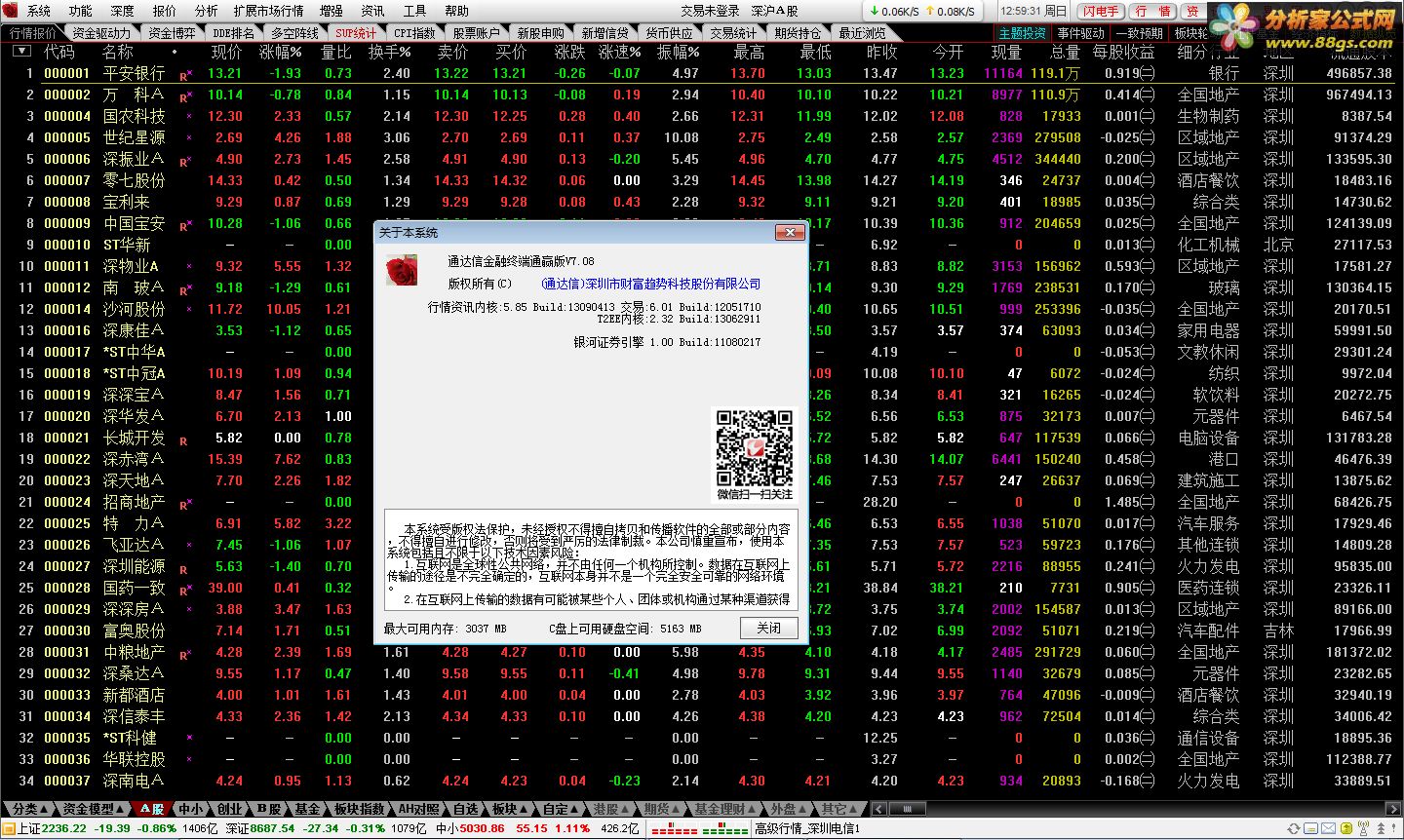Click the left arrow of bottom horizontal scrollbar

tap(879, 808)
